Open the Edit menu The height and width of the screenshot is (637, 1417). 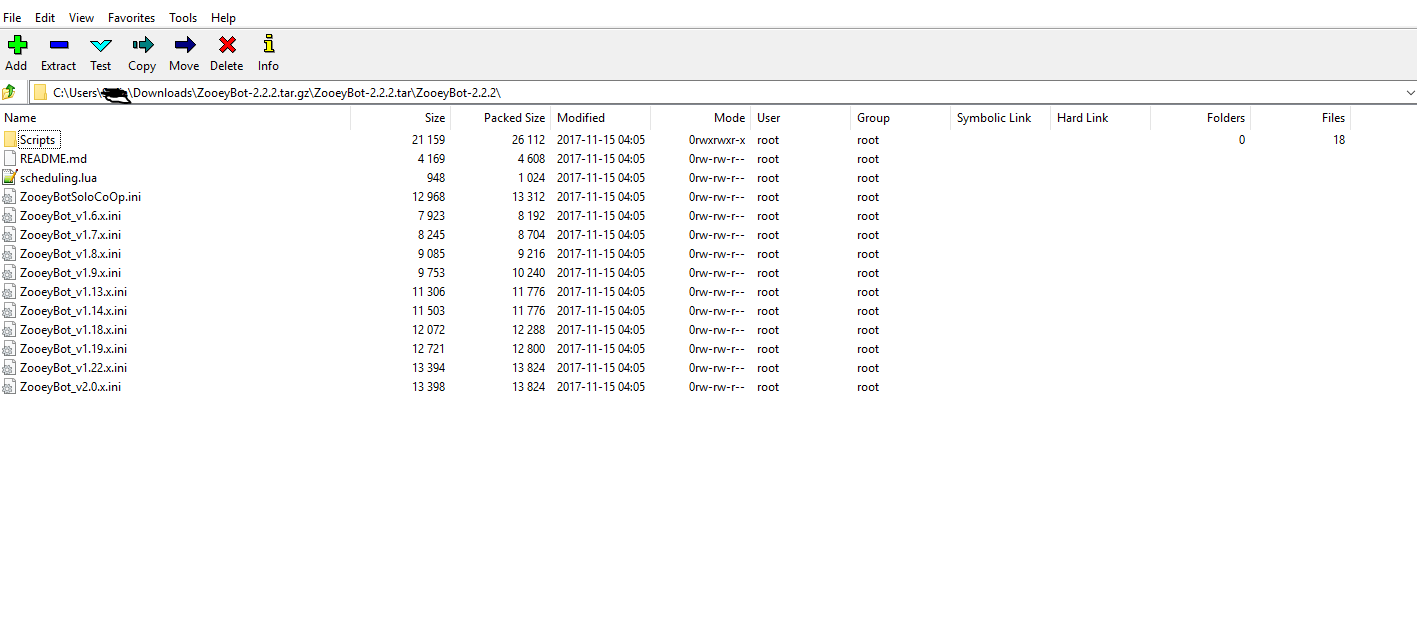(x=45, y=18)
